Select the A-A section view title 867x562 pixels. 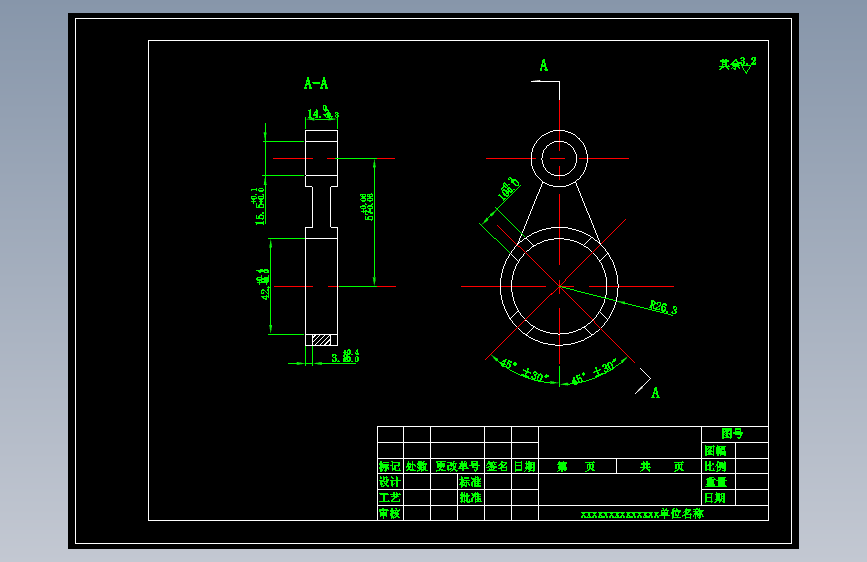(x=316, y=84)
